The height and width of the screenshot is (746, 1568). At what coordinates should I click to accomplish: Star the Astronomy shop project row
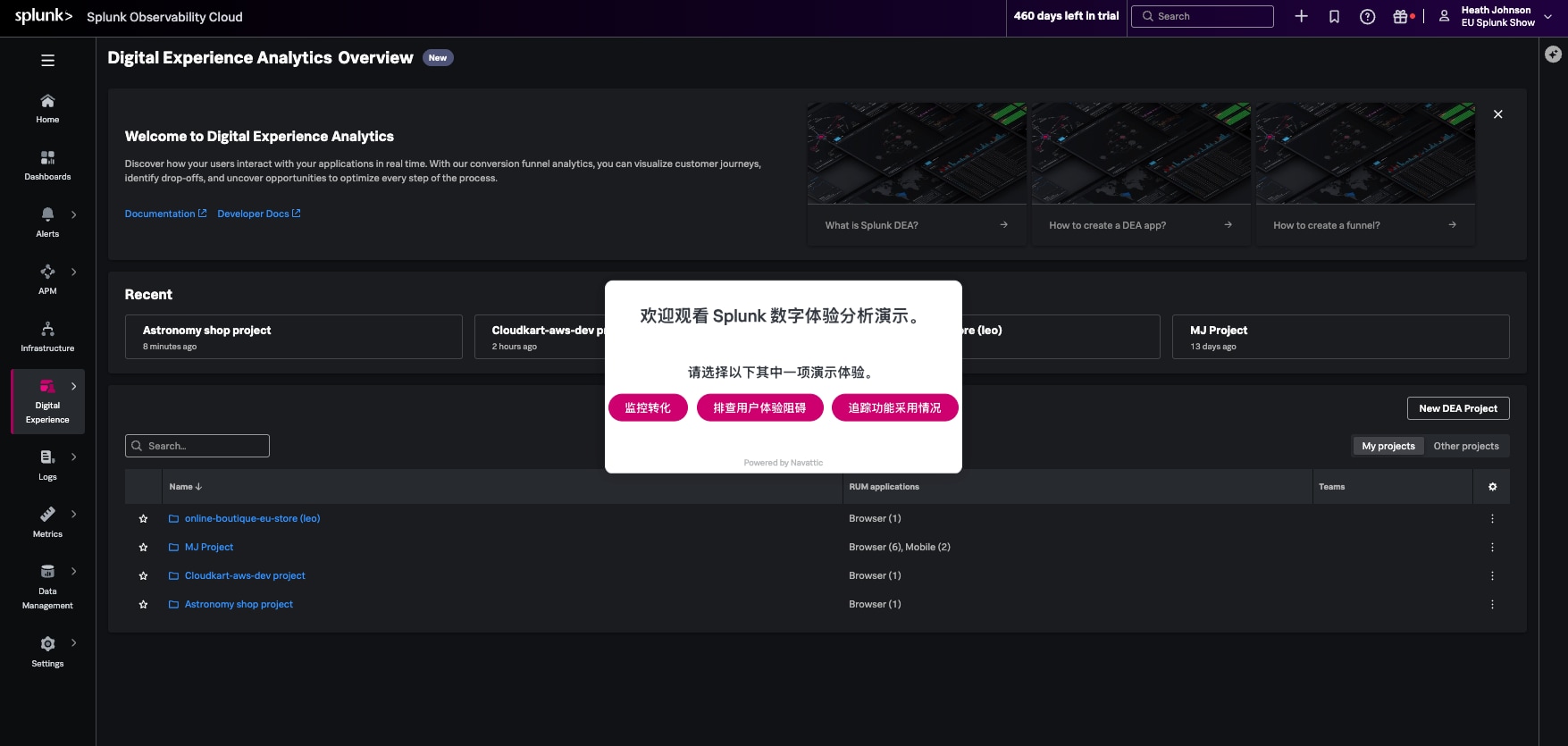tap(143, 605)
